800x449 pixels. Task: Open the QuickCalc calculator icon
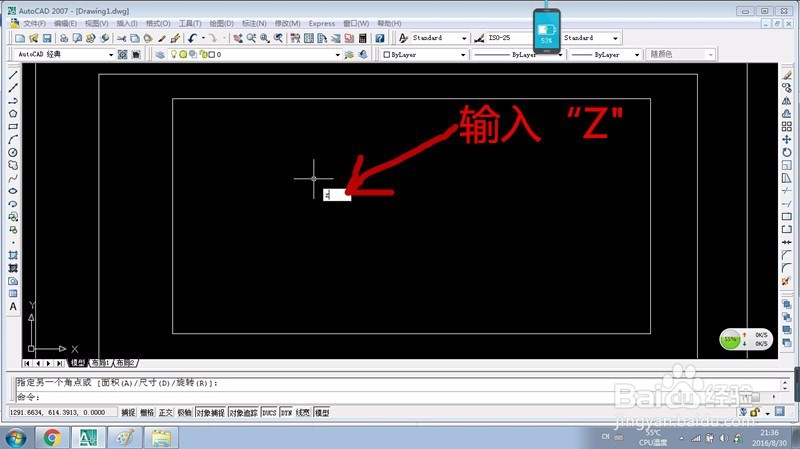[x=362, y=38]
